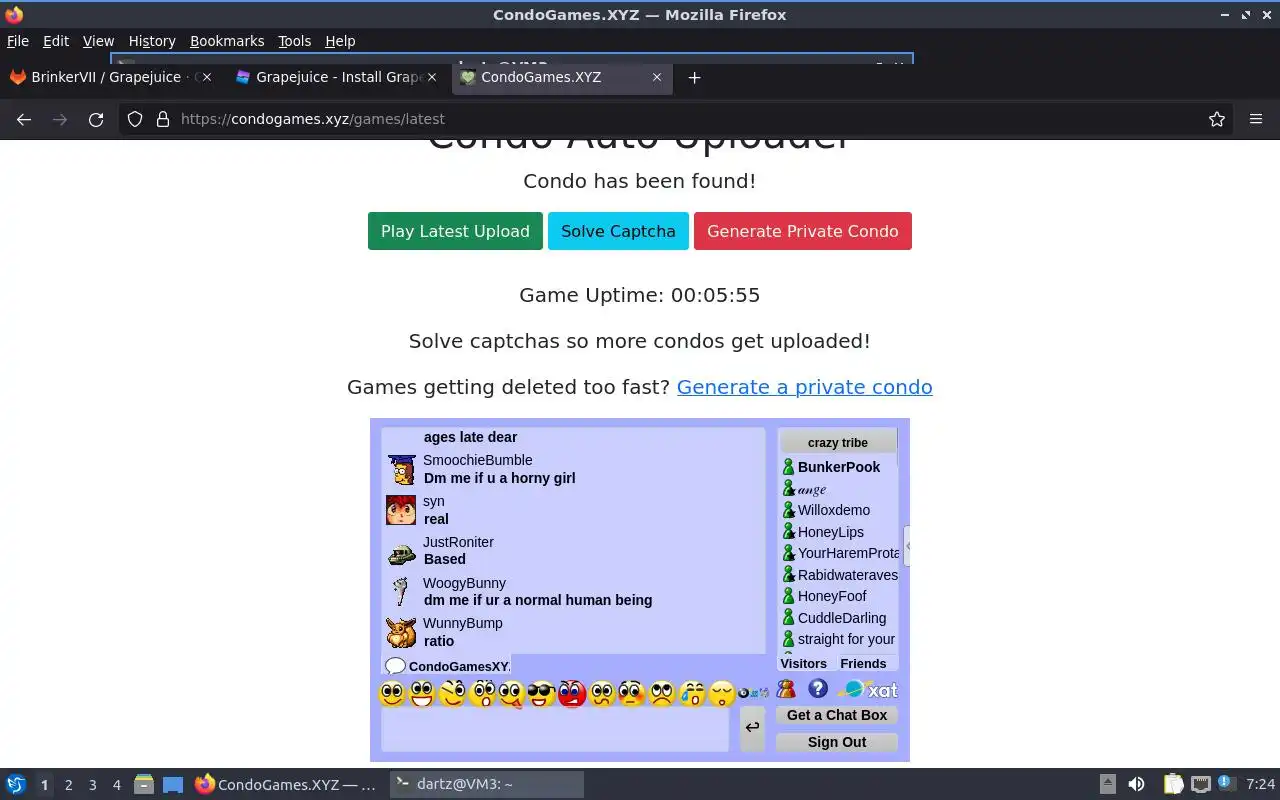Open the Help menu
This screenshot has height=800, width=1280.
(x=340, y=41)
